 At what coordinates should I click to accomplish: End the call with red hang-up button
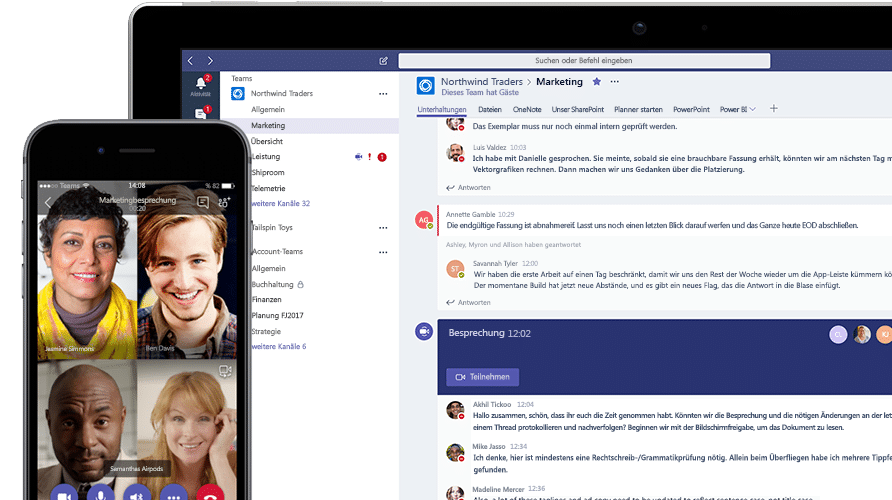tap(210, 496)
